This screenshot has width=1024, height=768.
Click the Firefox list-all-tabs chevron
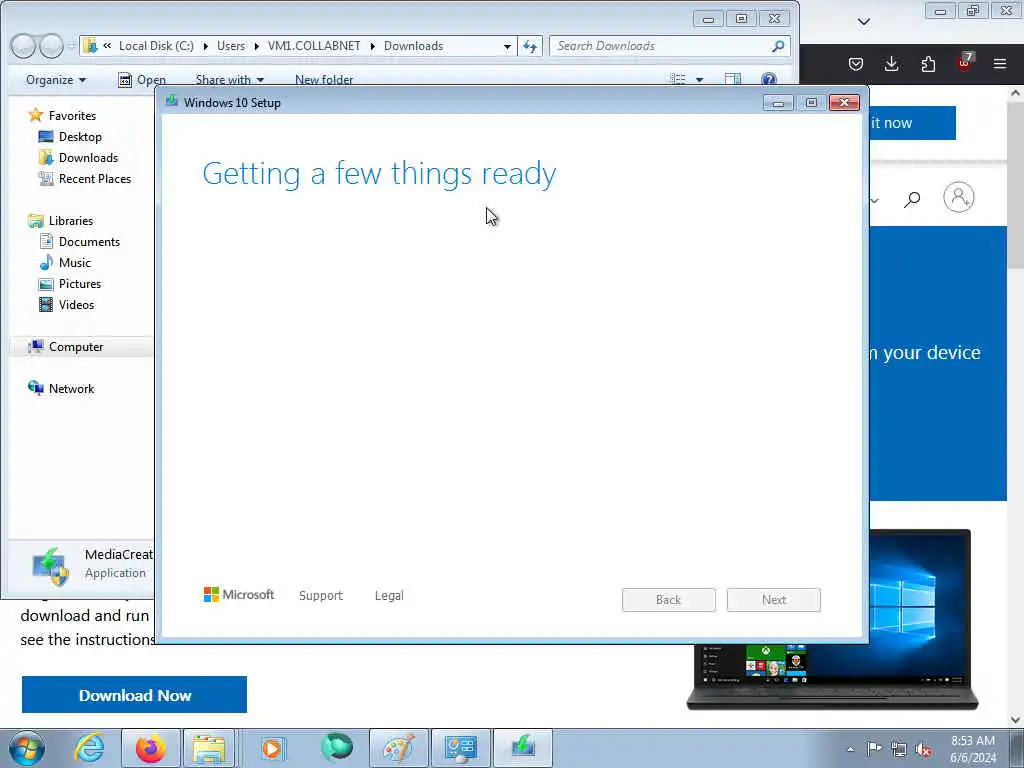click(863, 22)
